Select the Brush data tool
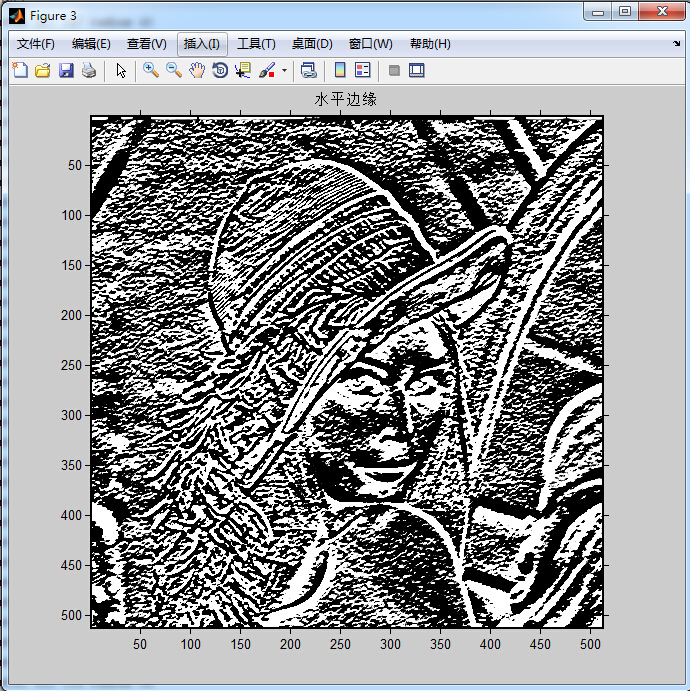Screen dimensions: 690x691 [x=267, y=70]
